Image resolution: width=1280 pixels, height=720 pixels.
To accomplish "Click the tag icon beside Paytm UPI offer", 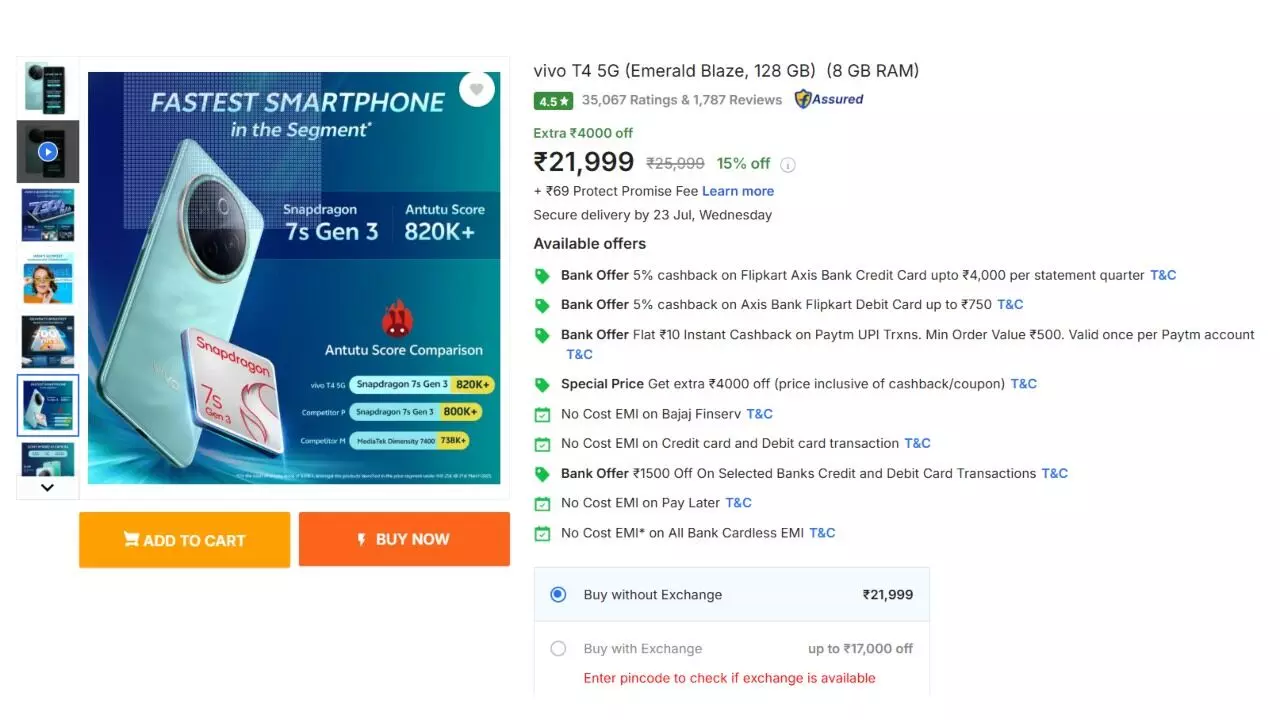I will click(542, 336).
